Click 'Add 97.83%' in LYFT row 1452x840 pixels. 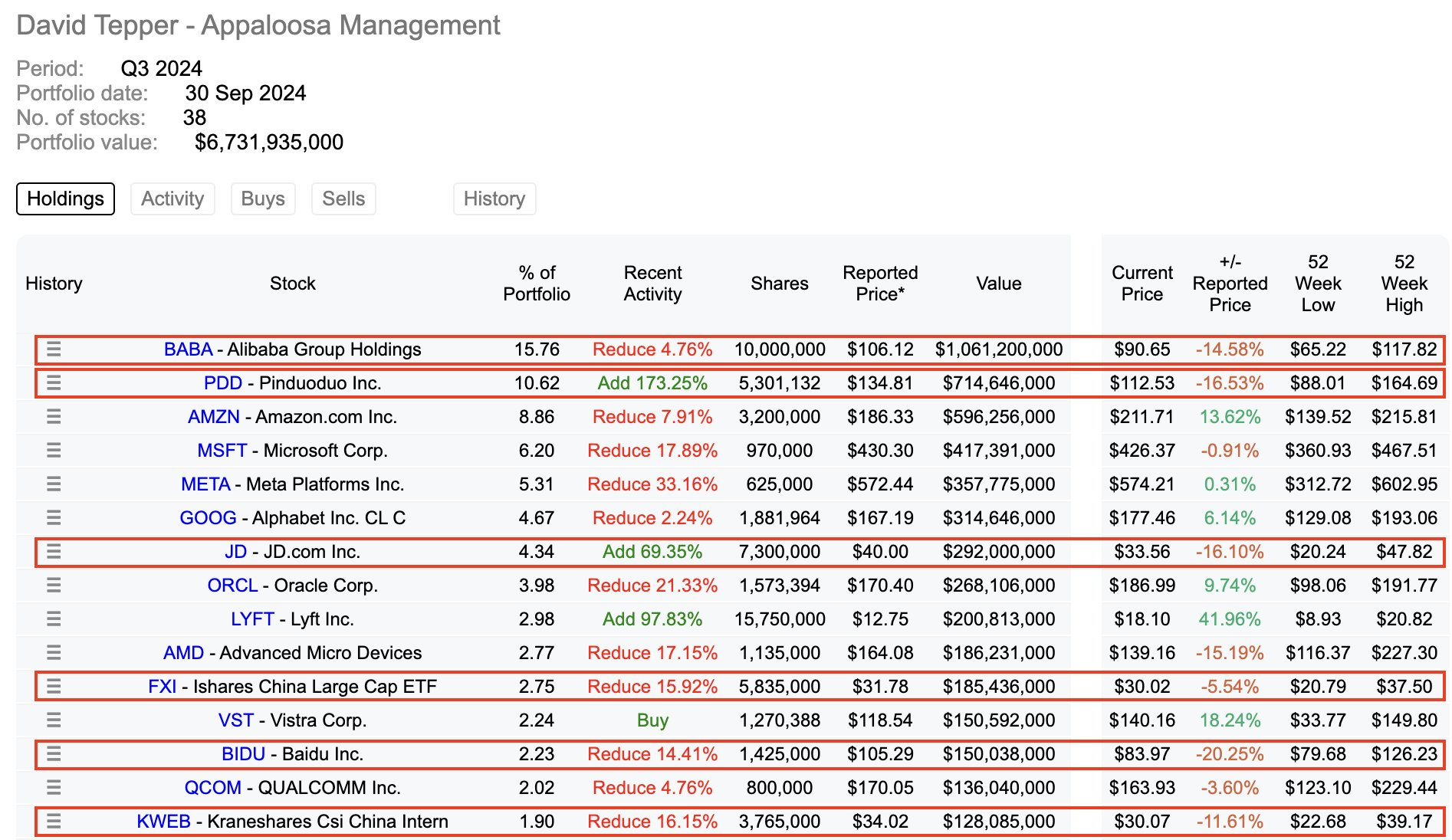click(x=652, y=619)
